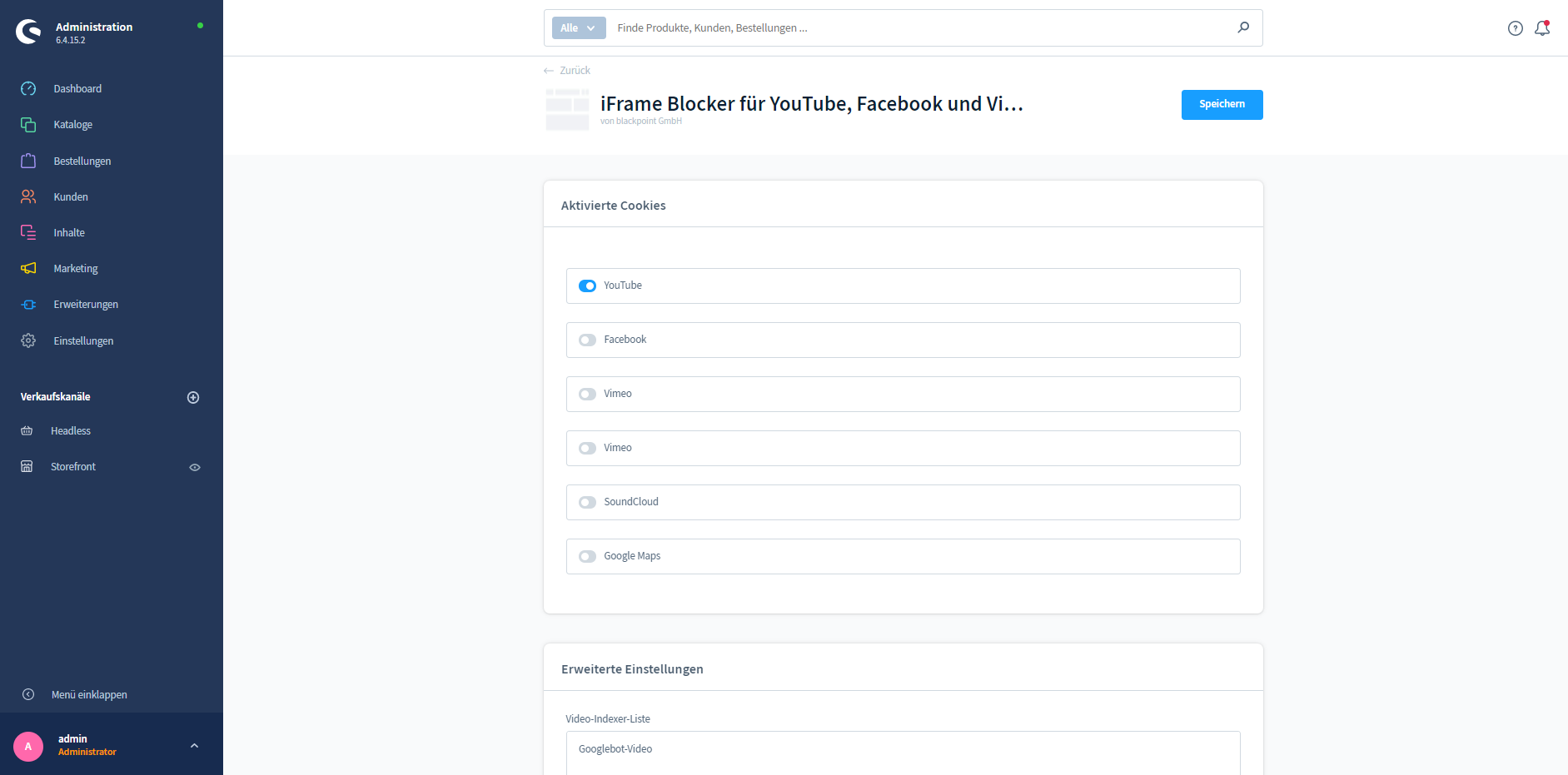Click the Inhalte icon
Viewport: 1568px width, 775px height.
tap(28, 232)
